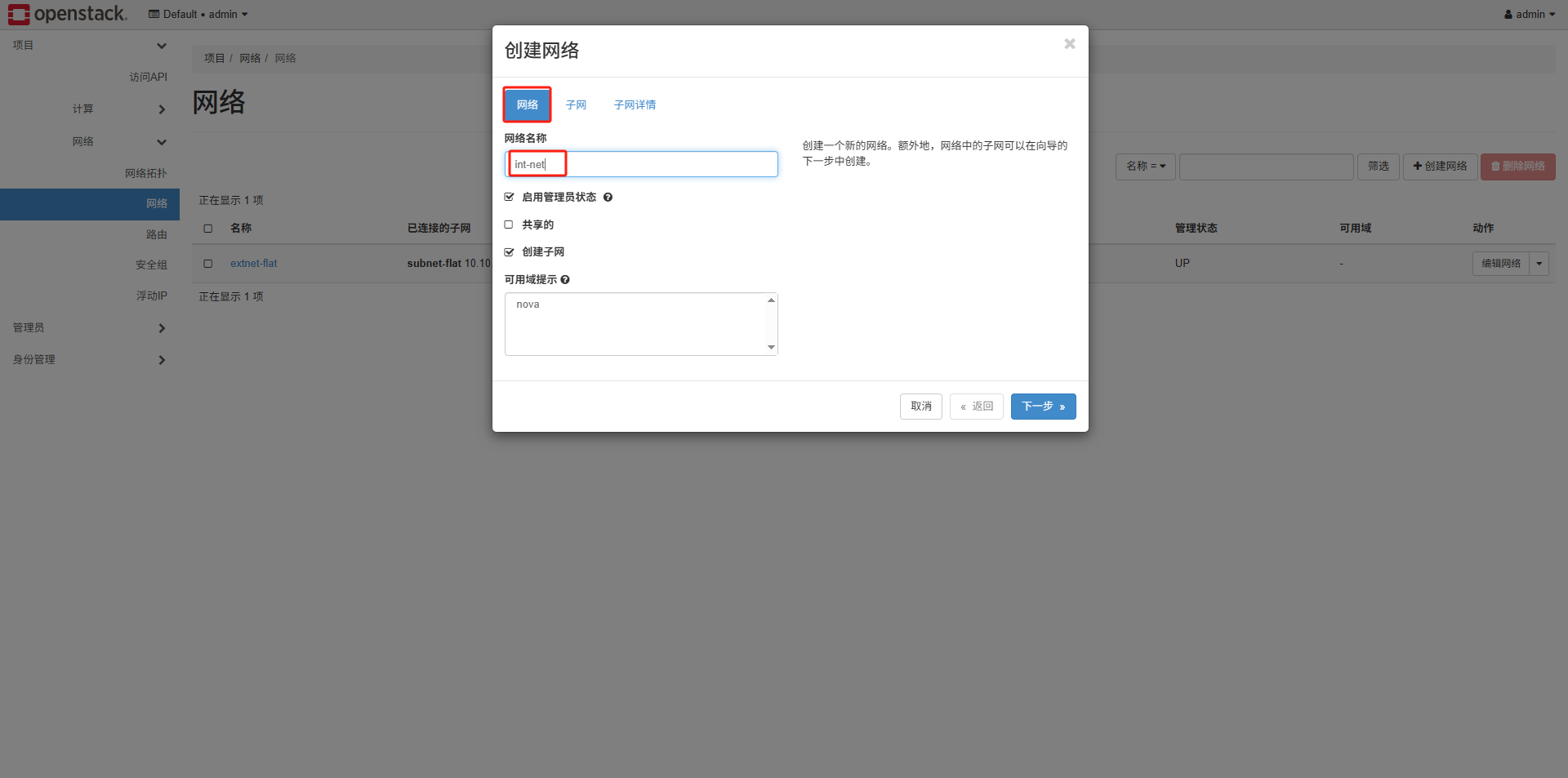Open 访问API in sidebar
This screenshot has width=1568, height=778.
tap(148, 78)
